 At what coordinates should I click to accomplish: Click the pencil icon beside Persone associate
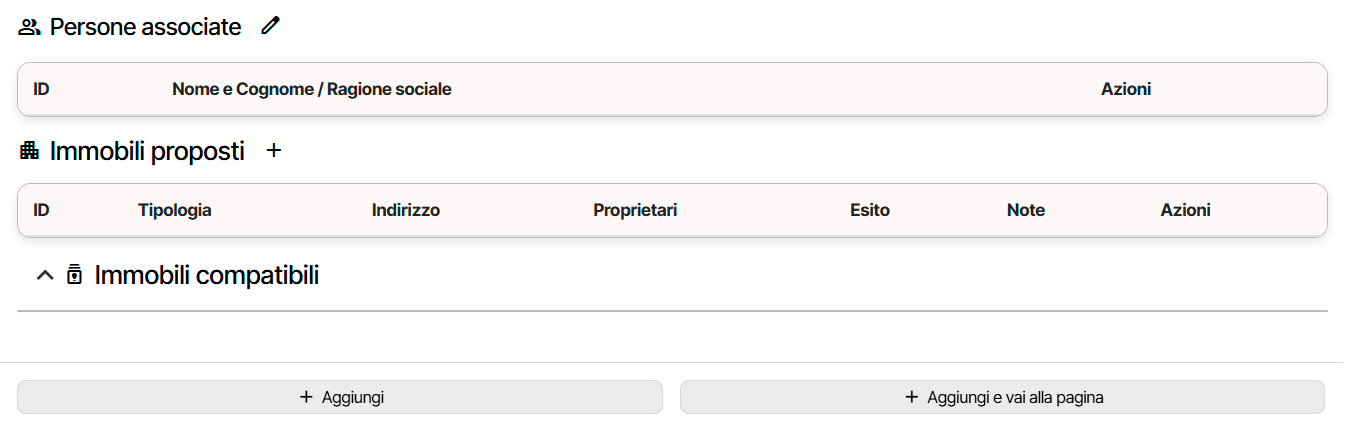coord(270,27)
